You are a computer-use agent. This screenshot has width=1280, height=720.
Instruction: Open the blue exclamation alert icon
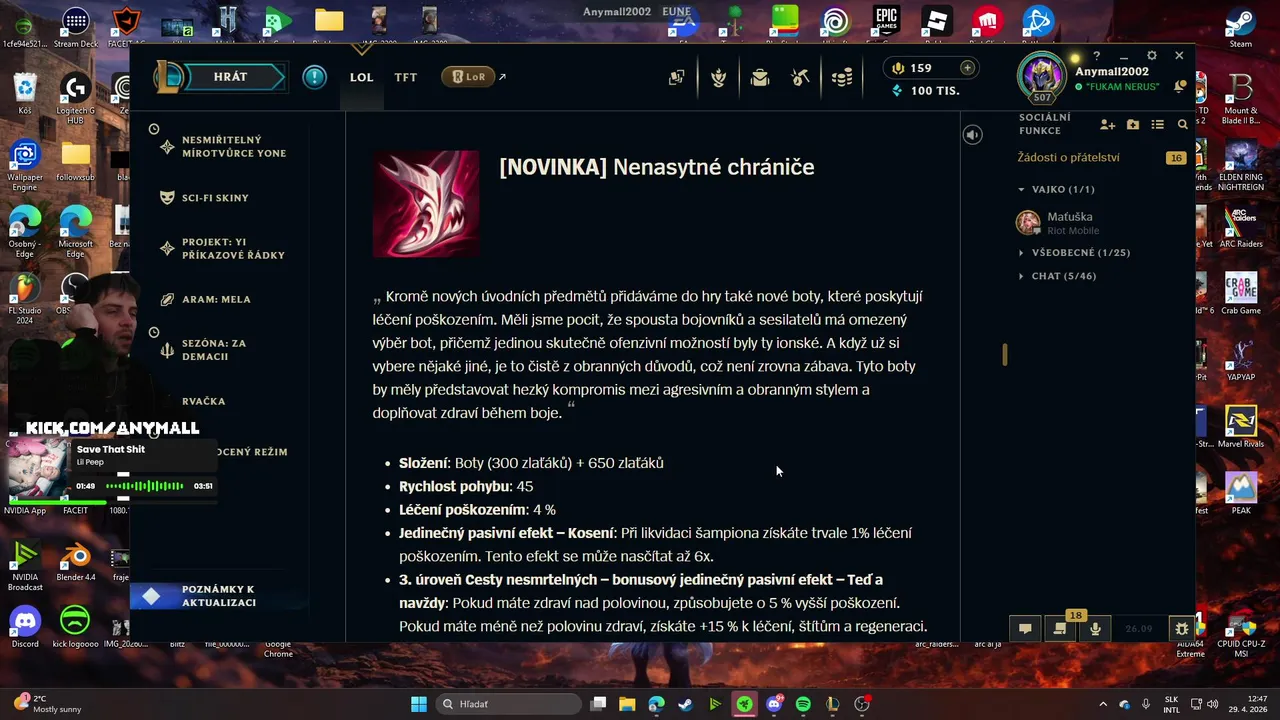pyautogui.click(x=314, y=77)
